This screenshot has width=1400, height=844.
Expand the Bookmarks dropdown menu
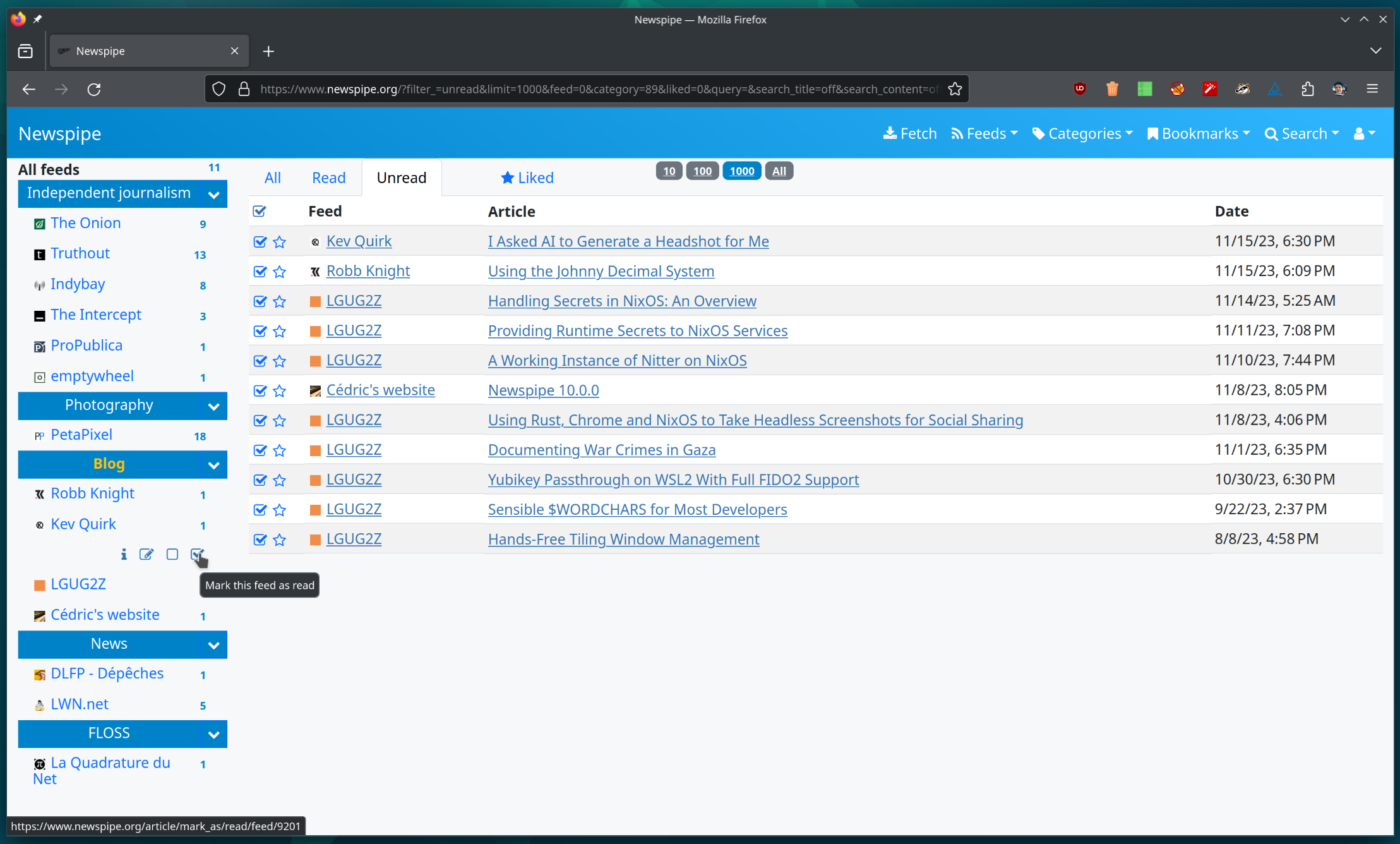(1199, 133)
